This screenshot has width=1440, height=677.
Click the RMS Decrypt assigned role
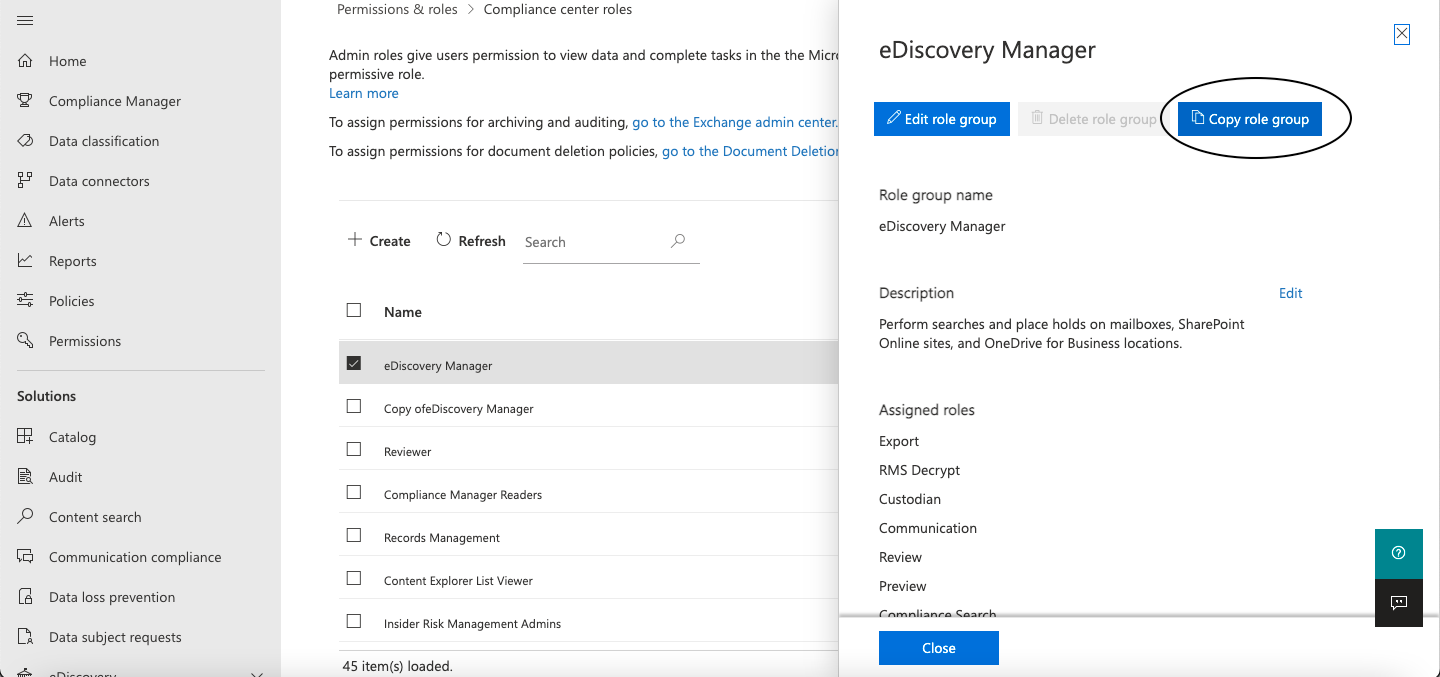point(919,470)
